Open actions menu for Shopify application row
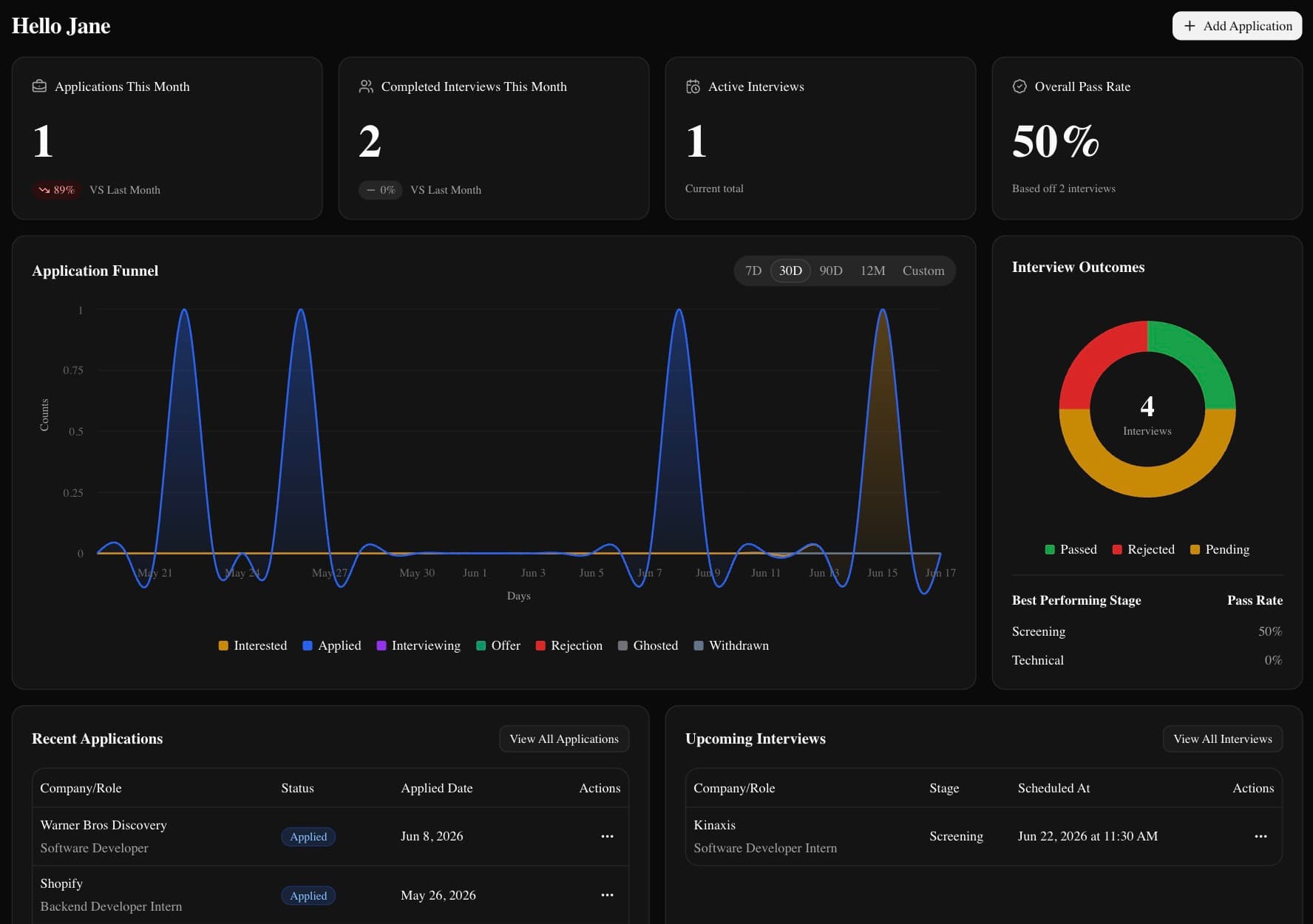Viewport: 1313px width, 924px height. 607,894
